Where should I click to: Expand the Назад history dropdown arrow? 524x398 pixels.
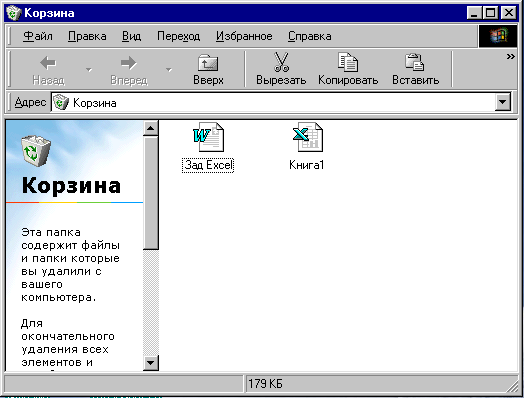coord(89,70)
